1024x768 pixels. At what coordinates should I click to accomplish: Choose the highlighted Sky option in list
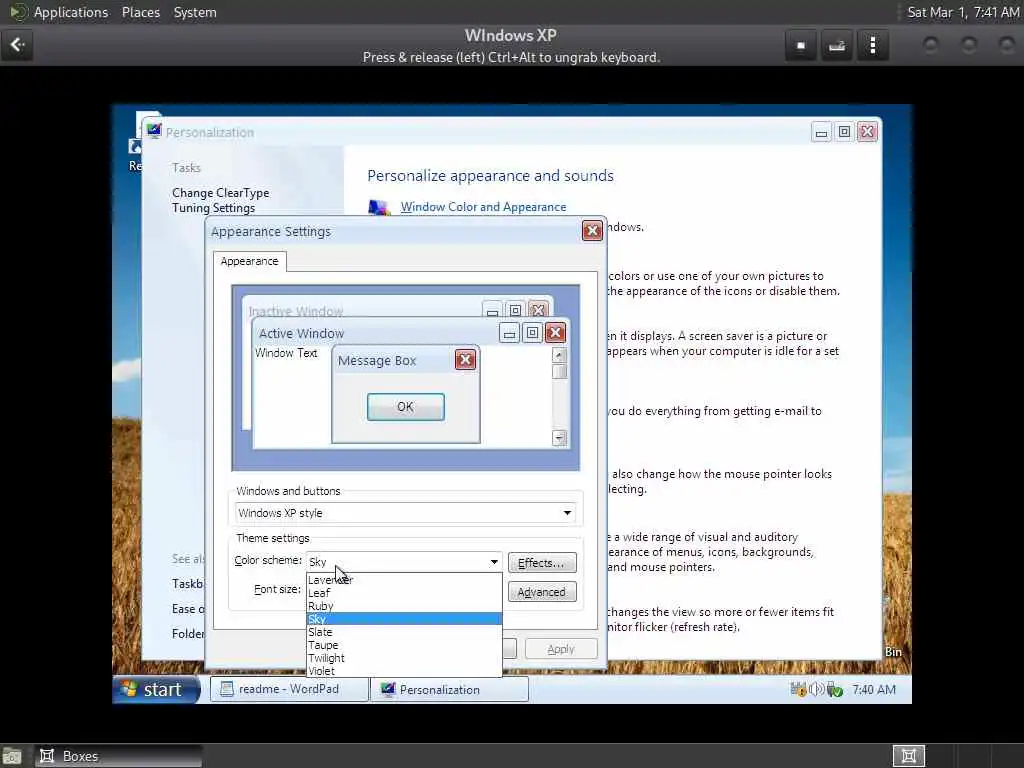click(404, 618)
